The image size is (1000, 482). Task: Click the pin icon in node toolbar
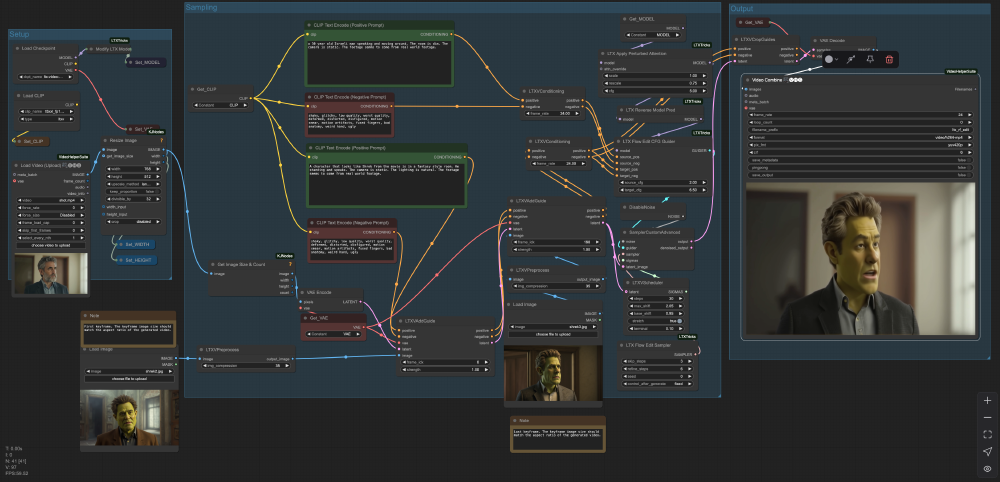(870, 60)
